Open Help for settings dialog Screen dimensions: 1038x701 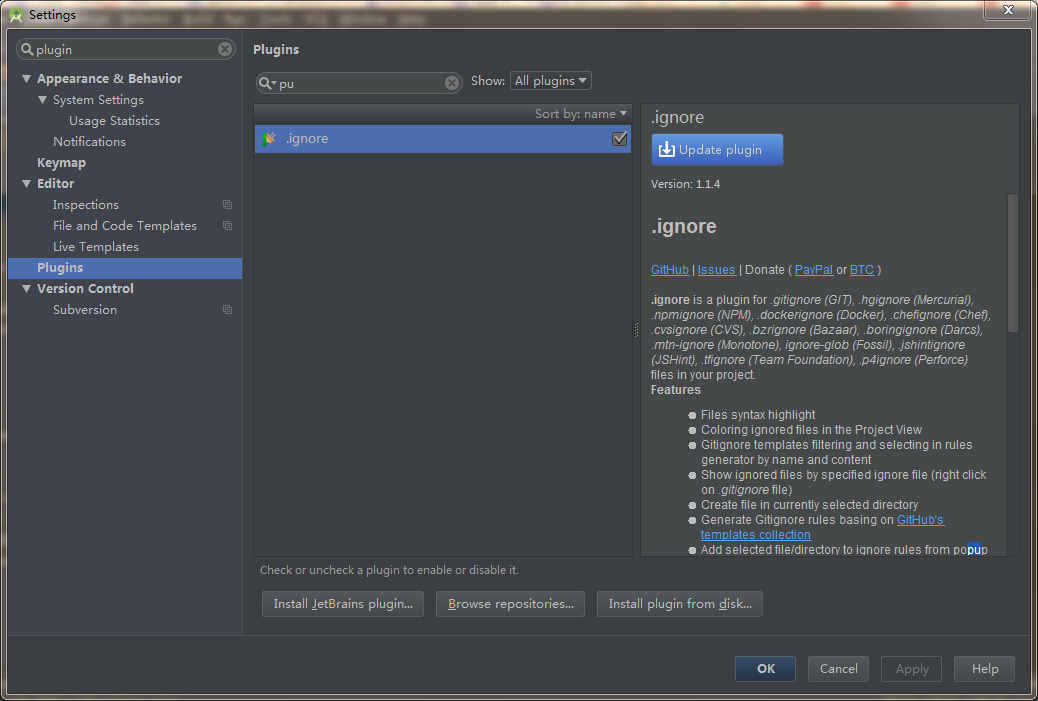click(x=984, y=669)
